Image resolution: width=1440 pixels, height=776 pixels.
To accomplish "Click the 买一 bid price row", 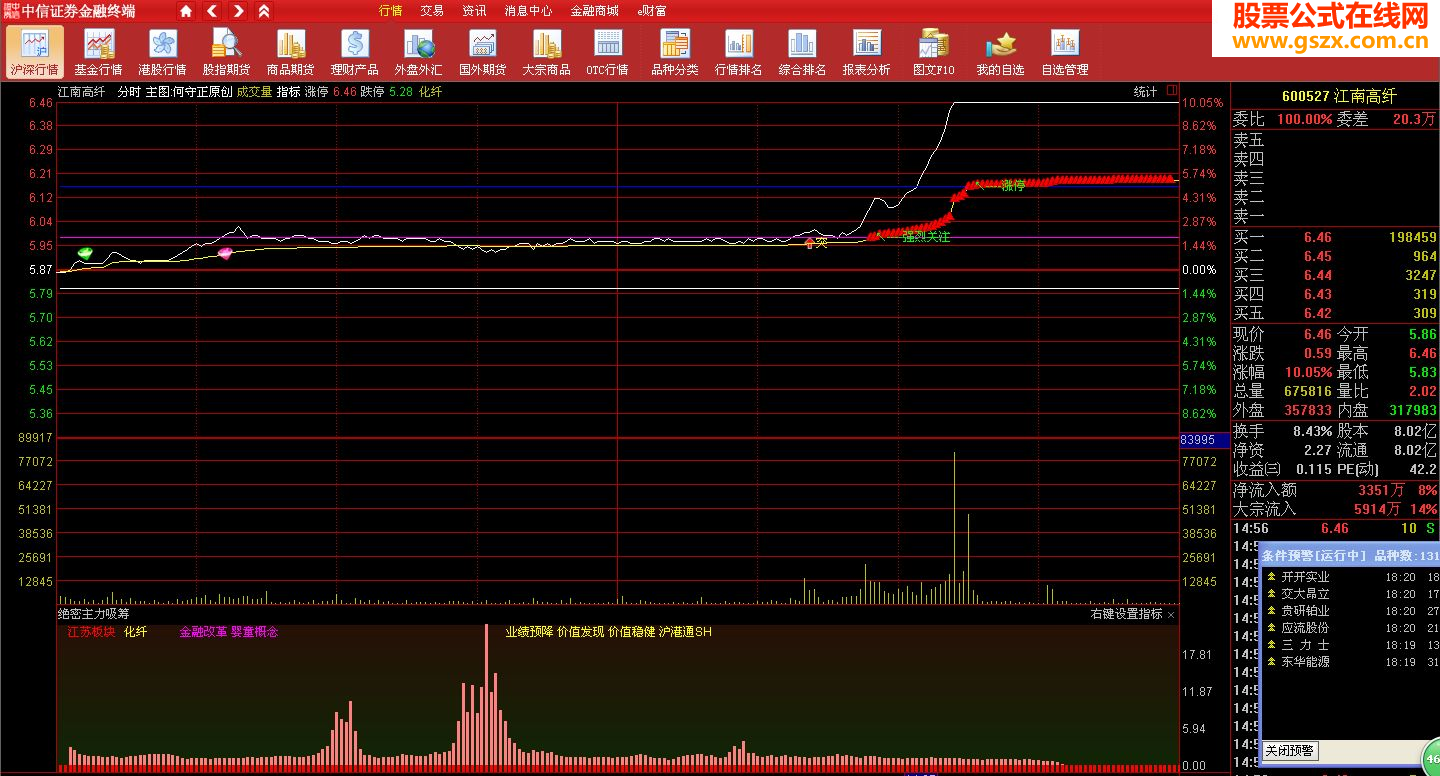I will [x=1335, y=238].
